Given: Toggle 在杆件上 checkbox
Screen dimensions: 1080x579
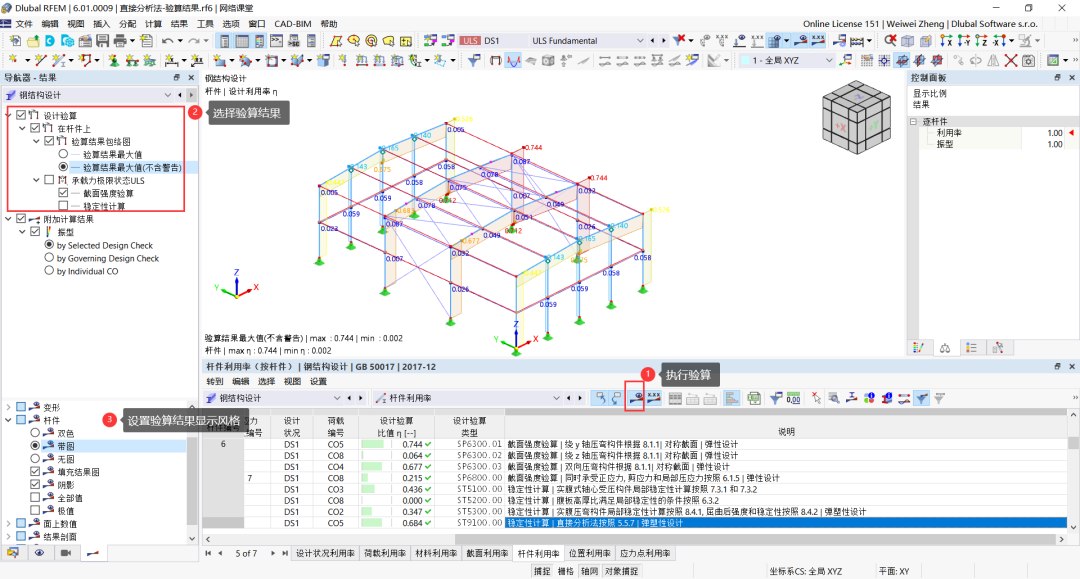Looking at the screenshot, I should click(x=35, y=128).
